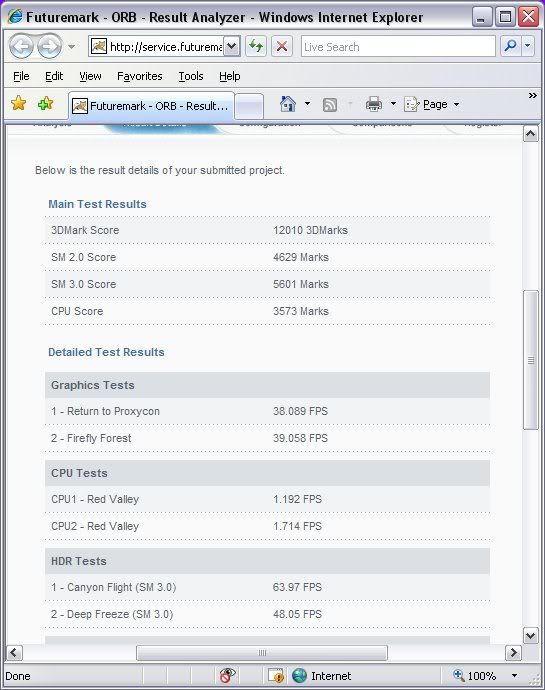Screen dimensions: 545x690
Task: Click the security warning status icon
Action: click(x=276, y=675)
